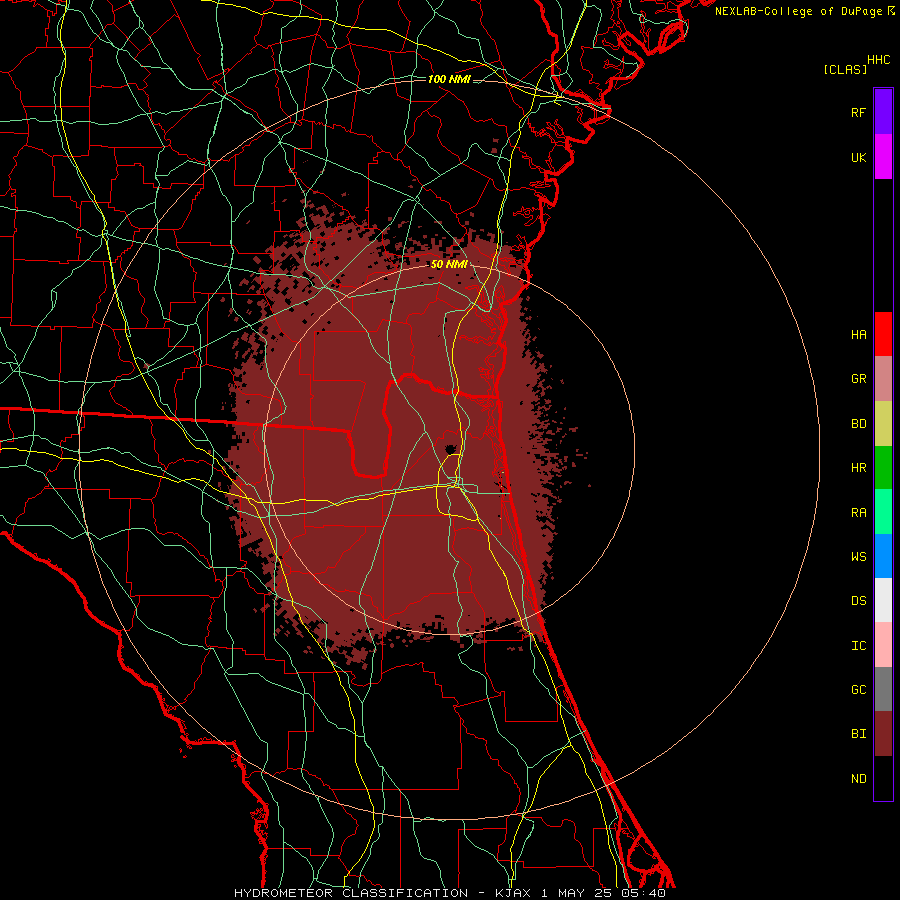The height and width of the screenshot is (900, 900).
Task: Click the DS white legend swatch
Action: pos(883,600)
